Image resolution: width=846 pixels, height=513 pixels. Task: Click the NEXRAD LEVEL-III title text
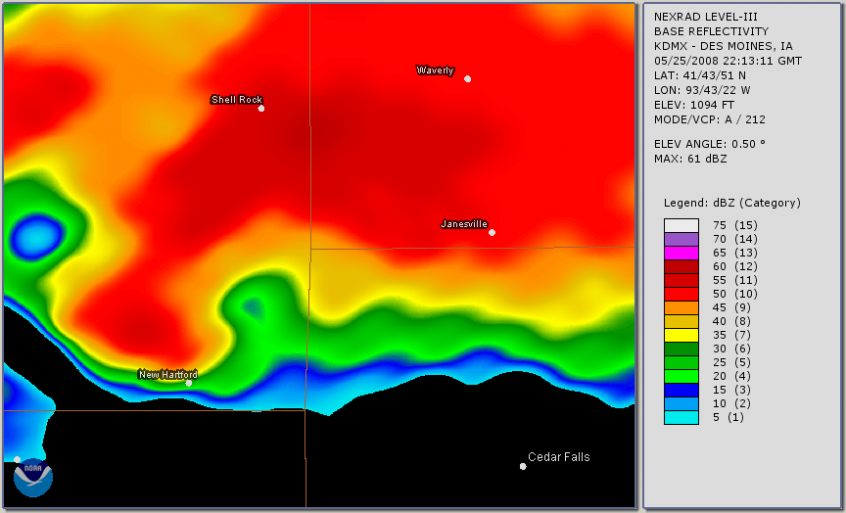tap(706, 17)
